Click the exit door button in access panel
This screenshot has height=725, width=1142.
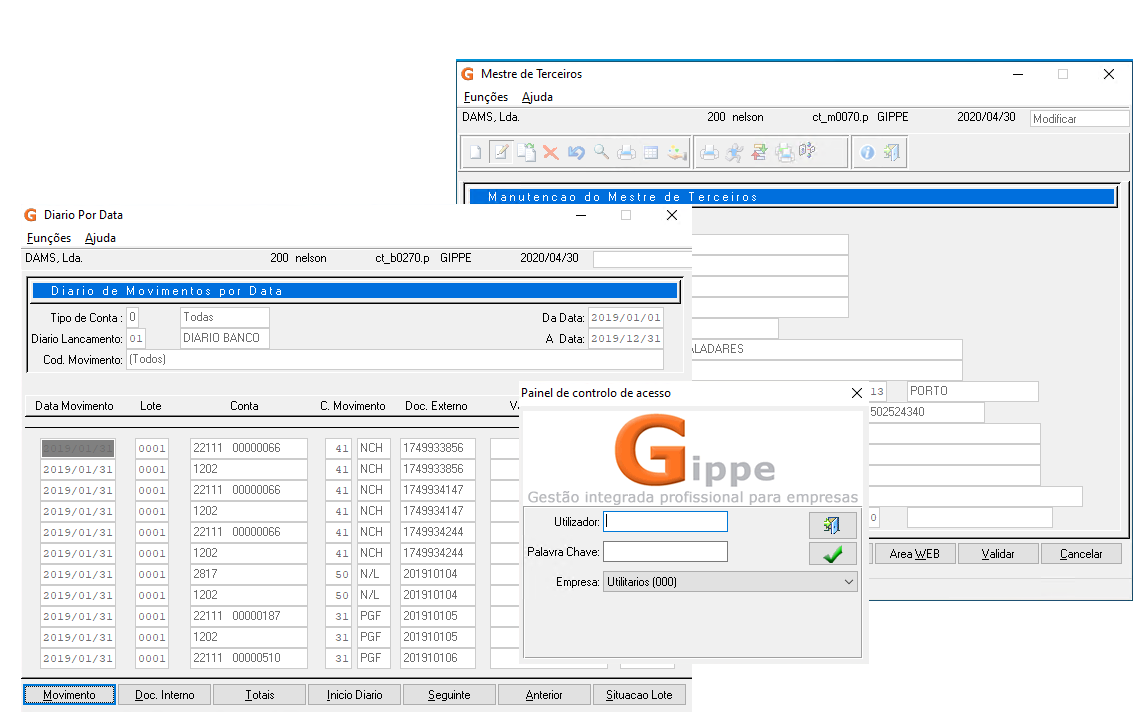tap(832, 525)
